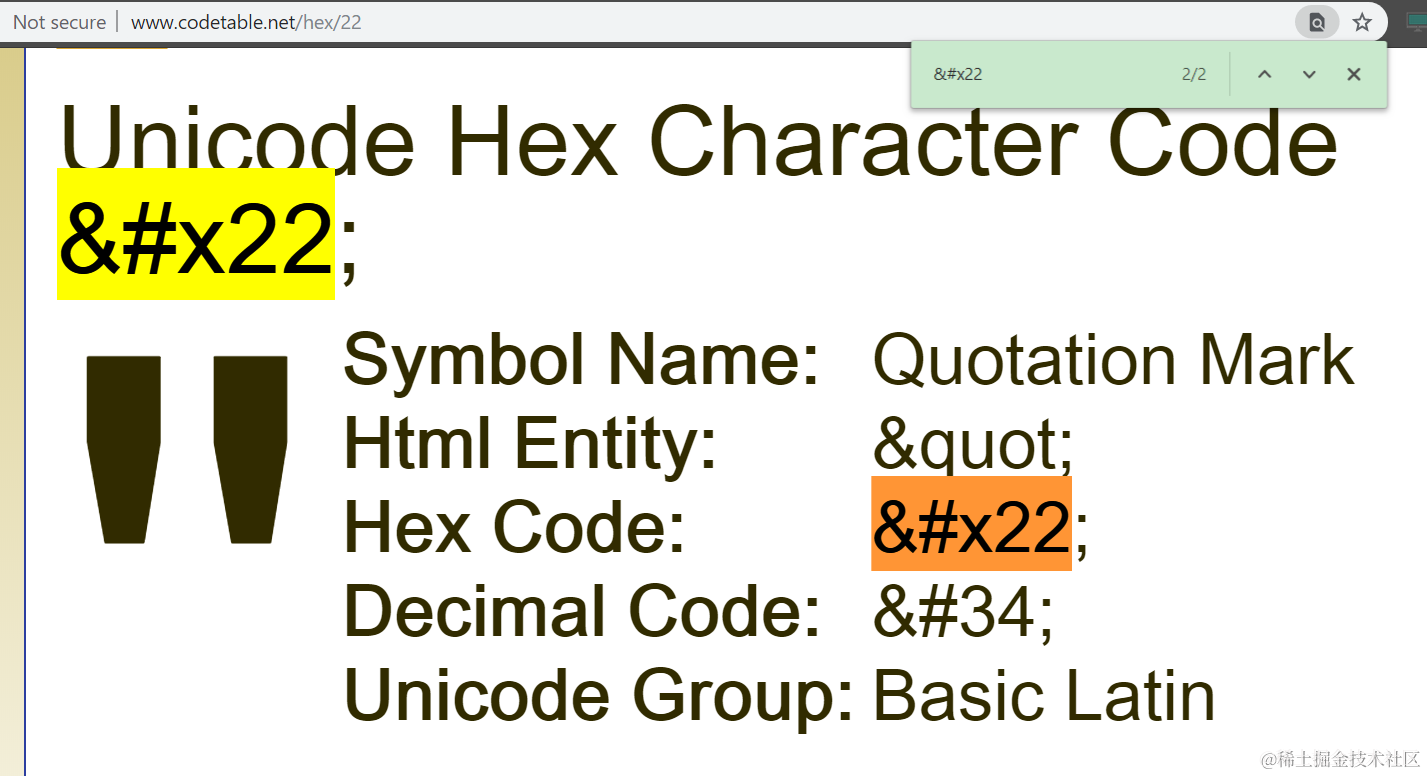
Task: Click the address bar URL www.codetable.net/hex/22
Action: 246,22
